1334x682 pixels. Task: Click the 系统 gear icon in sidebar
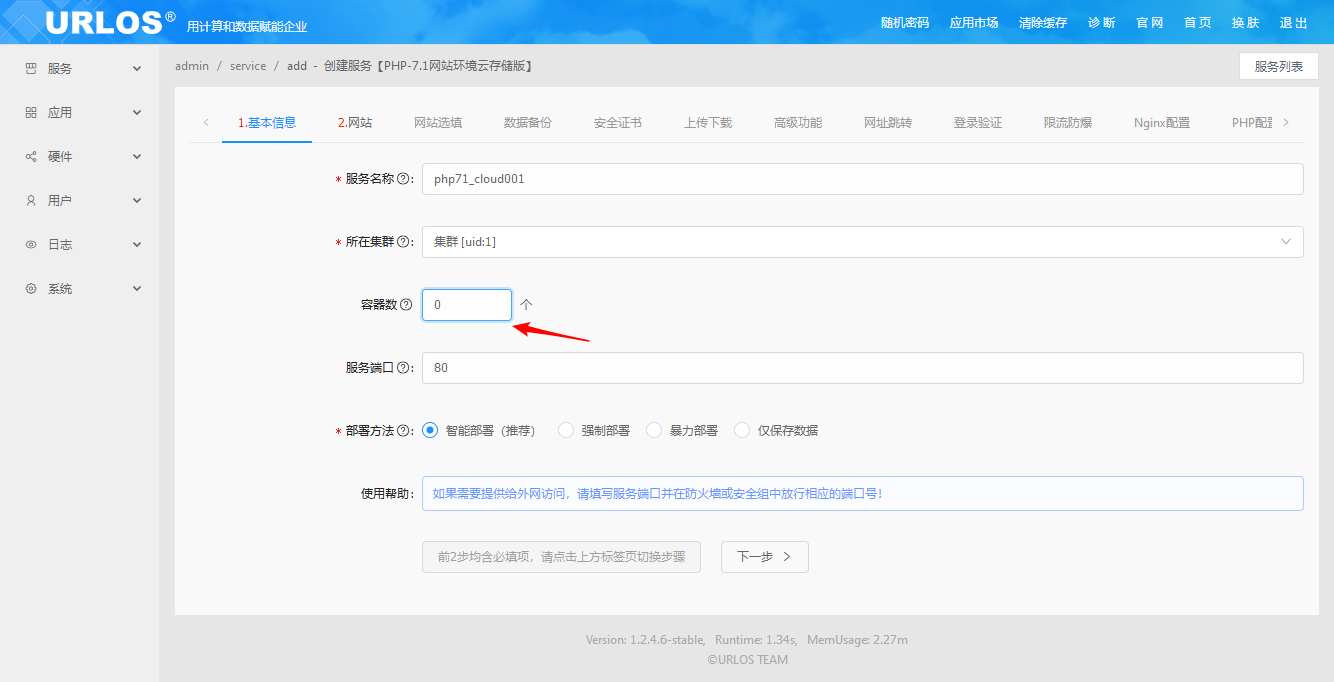31,289
